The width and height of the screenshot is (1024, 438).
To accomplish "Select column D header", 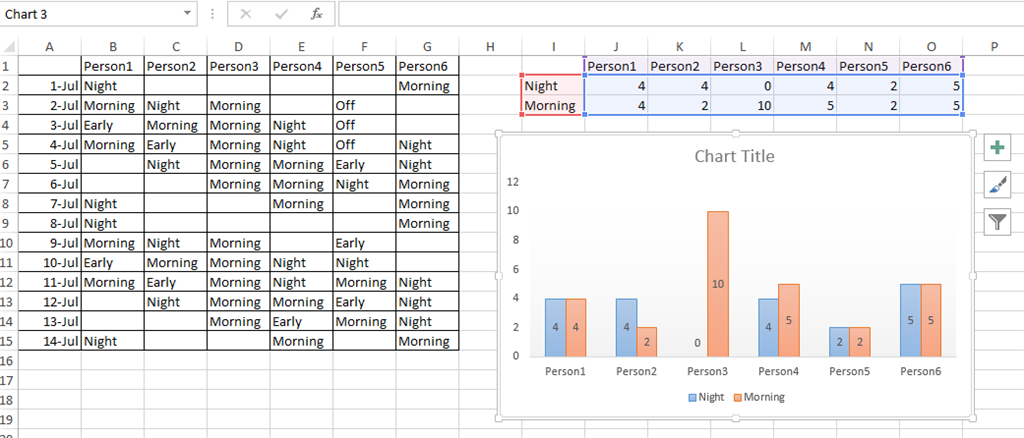I will click(238, 46).
